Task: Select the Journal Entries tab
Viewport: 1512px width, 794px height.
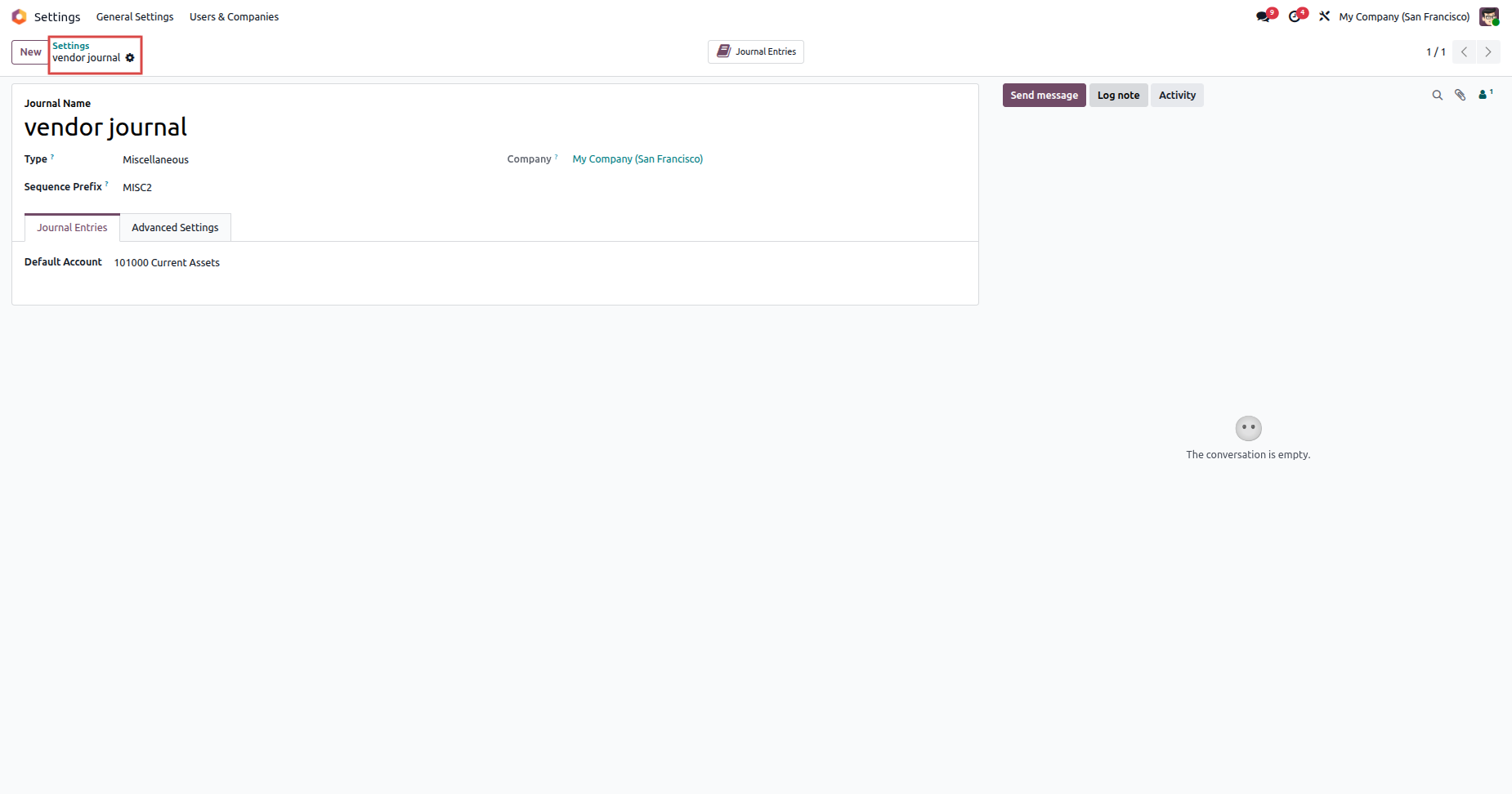Action: click(x=72, y=228)
